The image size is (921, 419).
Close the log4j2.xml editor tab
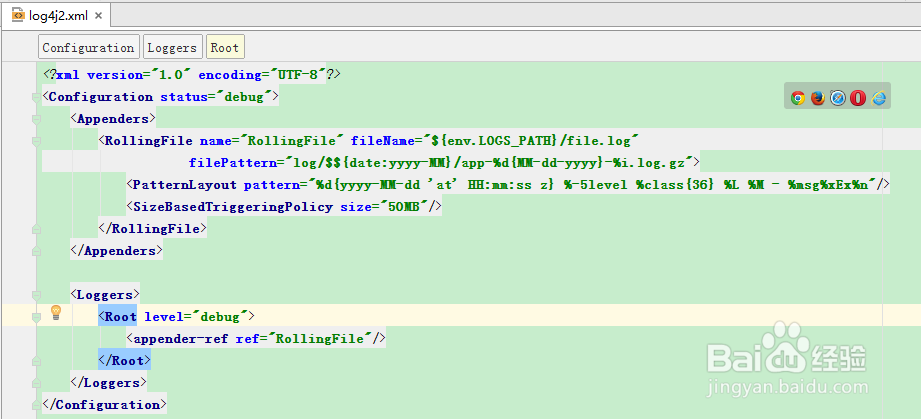point(98,16)
